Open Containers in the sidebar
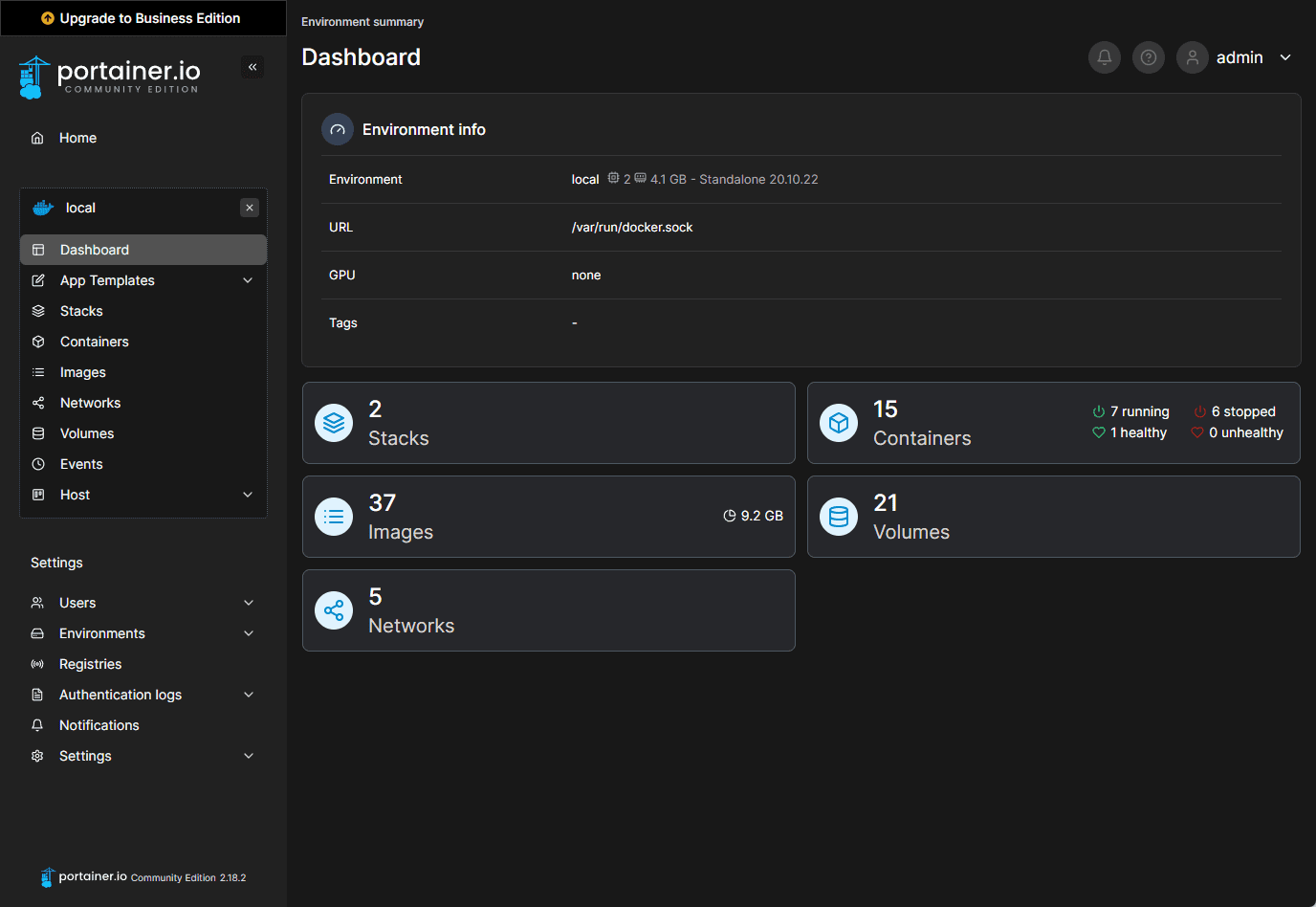1316x907 pixels. pyautogui.click(x=94, y=342)
